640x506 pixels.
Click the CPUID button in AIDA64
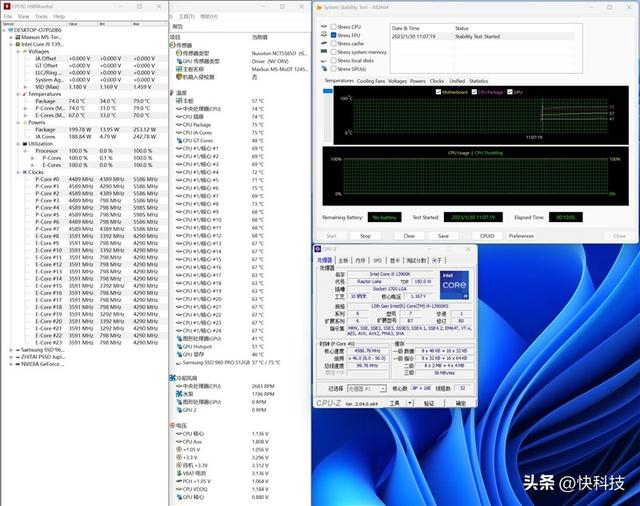487,236
